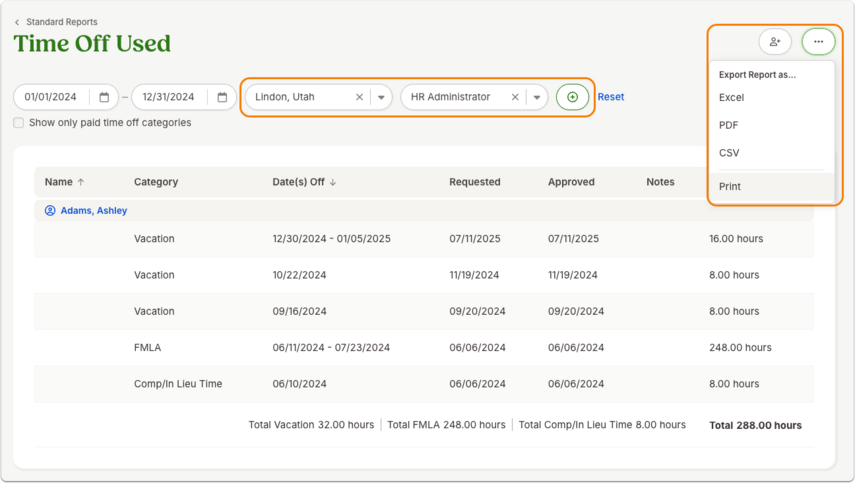Add another filter with the plus button
This screenshot has width=855, height=483.
572,97
